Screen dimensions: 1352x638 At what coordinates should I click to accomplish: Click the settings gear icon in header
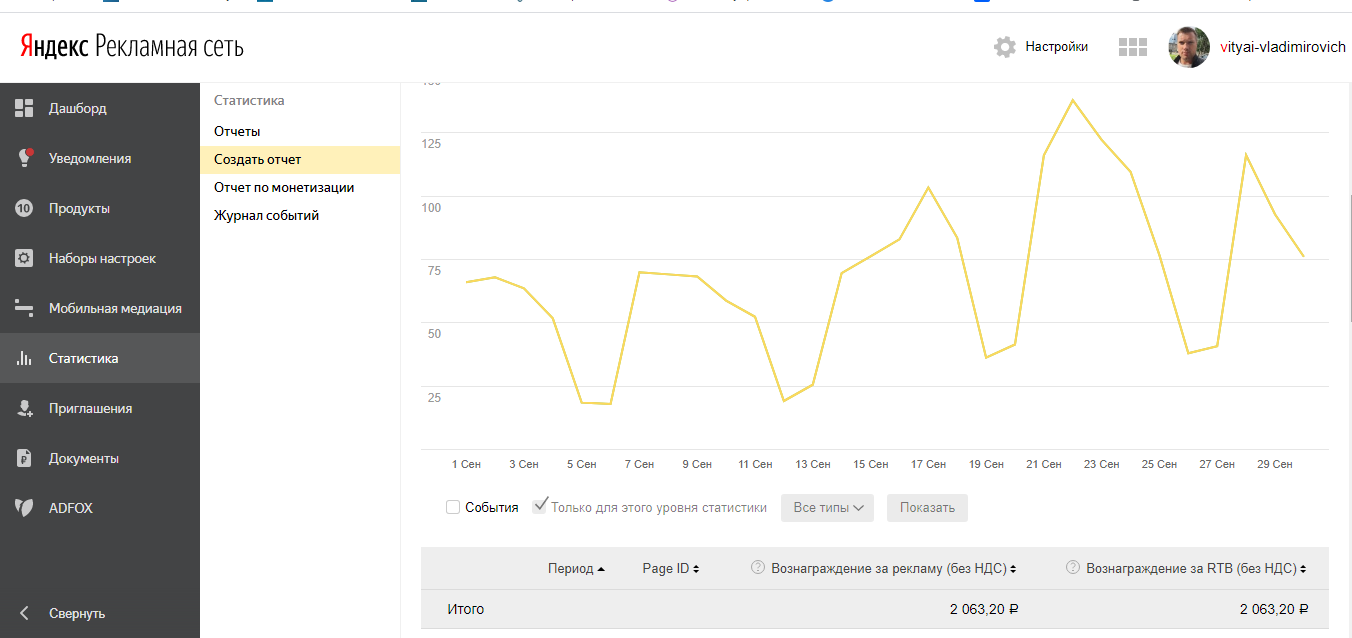click(x=1005, y=47)
